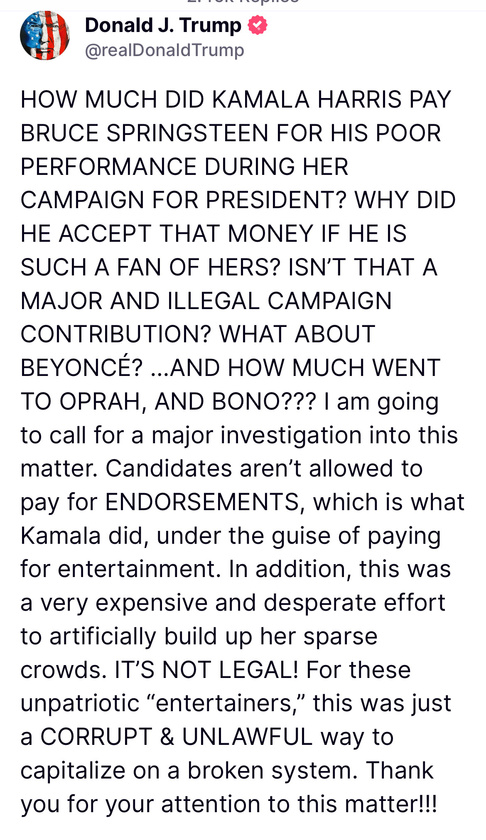This screenshot has height=840, width=486.
Task: Click the word ENDORSEMENTS in the post
Action: tap(201, 502)
